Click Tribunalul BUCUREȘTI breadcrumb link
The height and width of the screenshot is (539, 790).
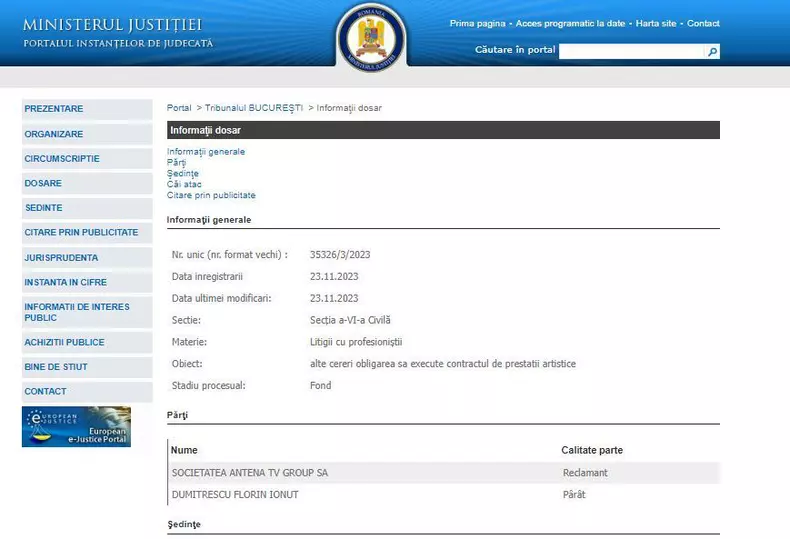coord(253,108)
